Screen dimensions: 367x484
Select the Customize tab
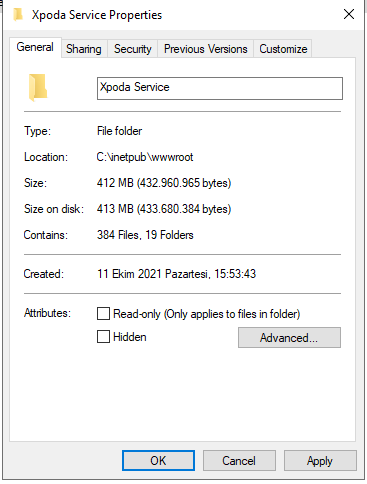coord(283,49)
